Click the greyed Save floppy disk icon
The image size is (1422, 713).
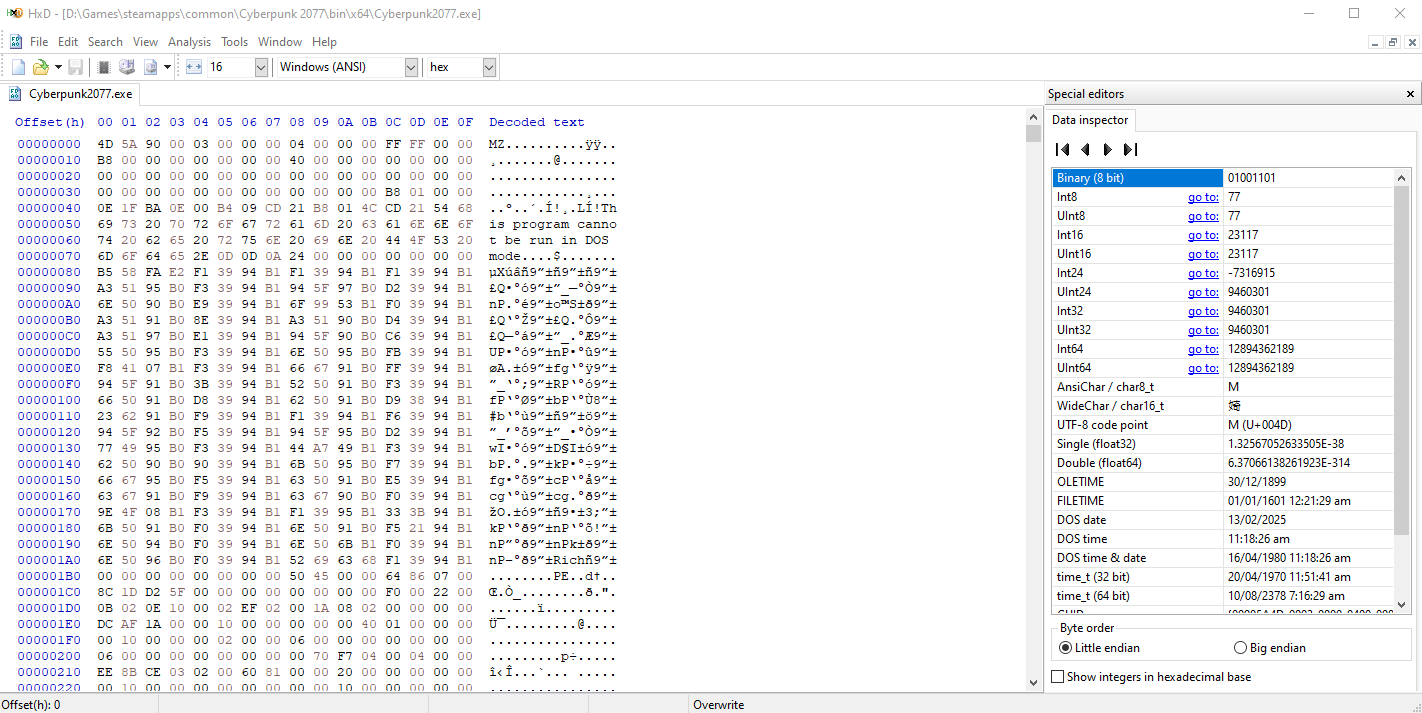click(75, 67)
